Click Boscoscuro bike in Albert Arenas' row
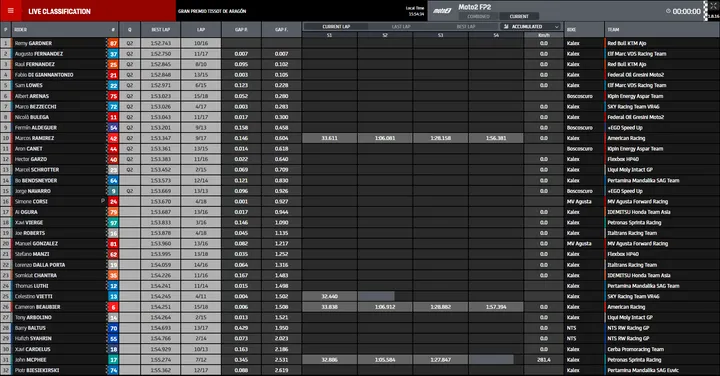The height and width of the screenshot is (376, 720). (x=579, y=96)
